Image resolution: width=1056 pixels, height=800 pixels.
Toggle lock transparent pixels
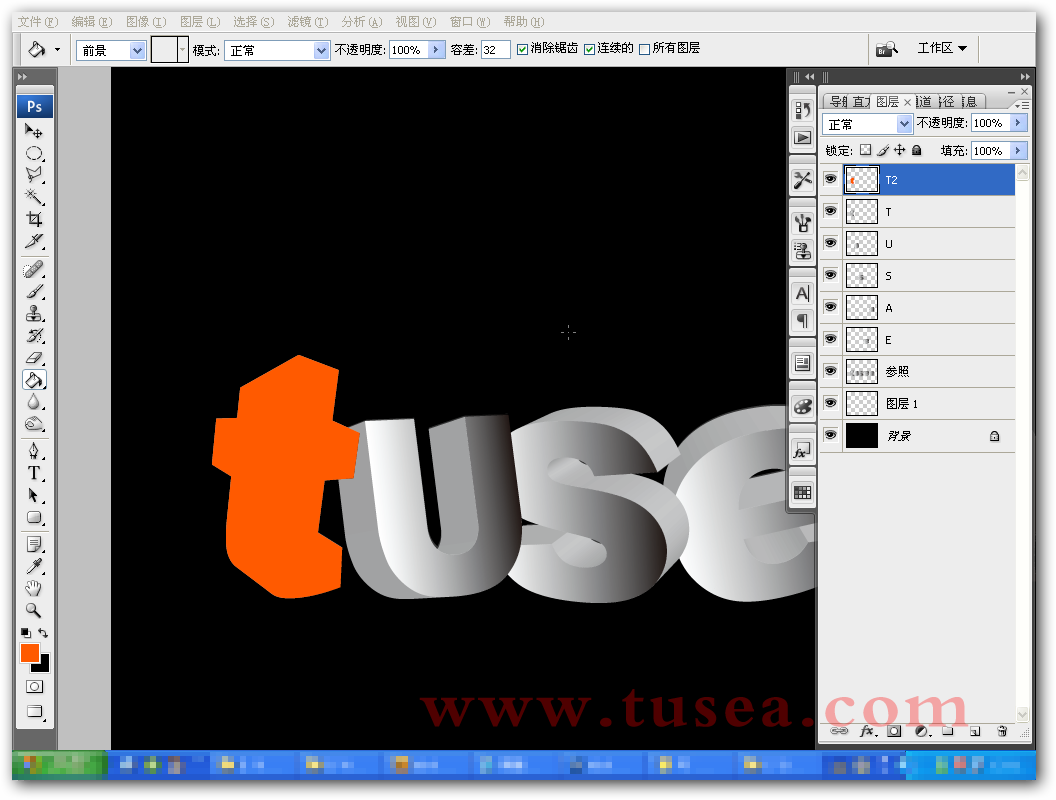coord(866,150)
